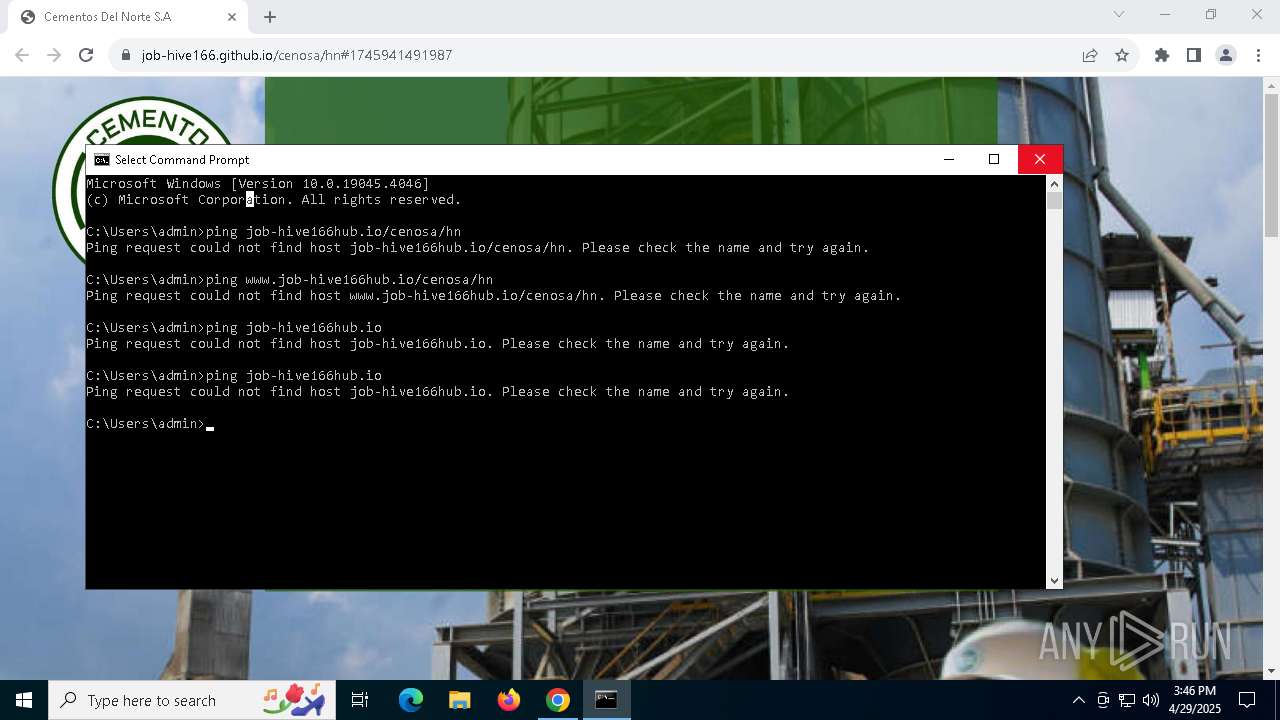Screen dimensions: 1280x720
Task: Click the browser page vertical scrollbar thumb
Action: [x=1271, y=166]
